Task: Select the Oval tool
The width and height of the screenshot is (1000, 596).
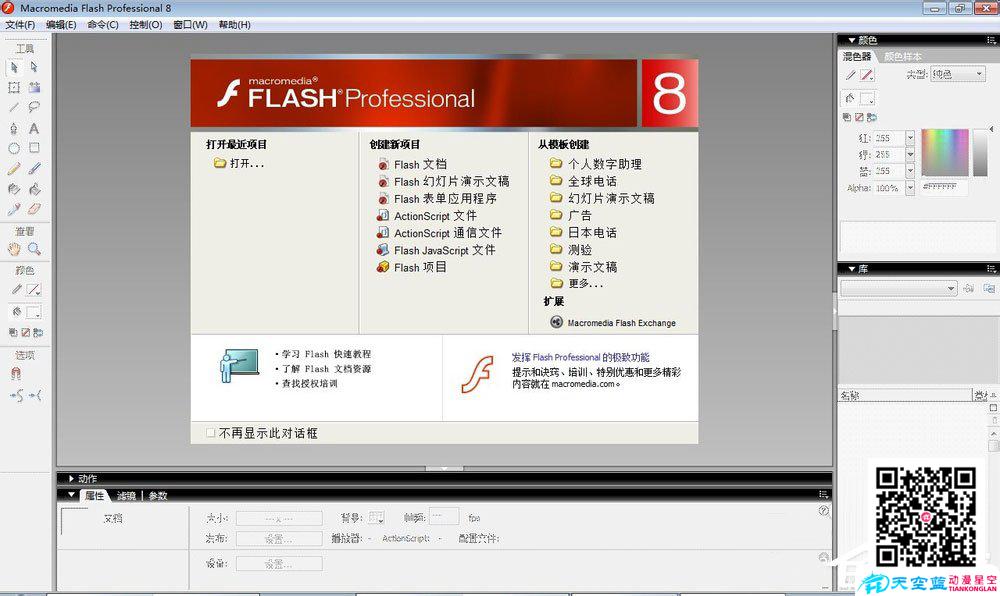Action: point(14,148)
